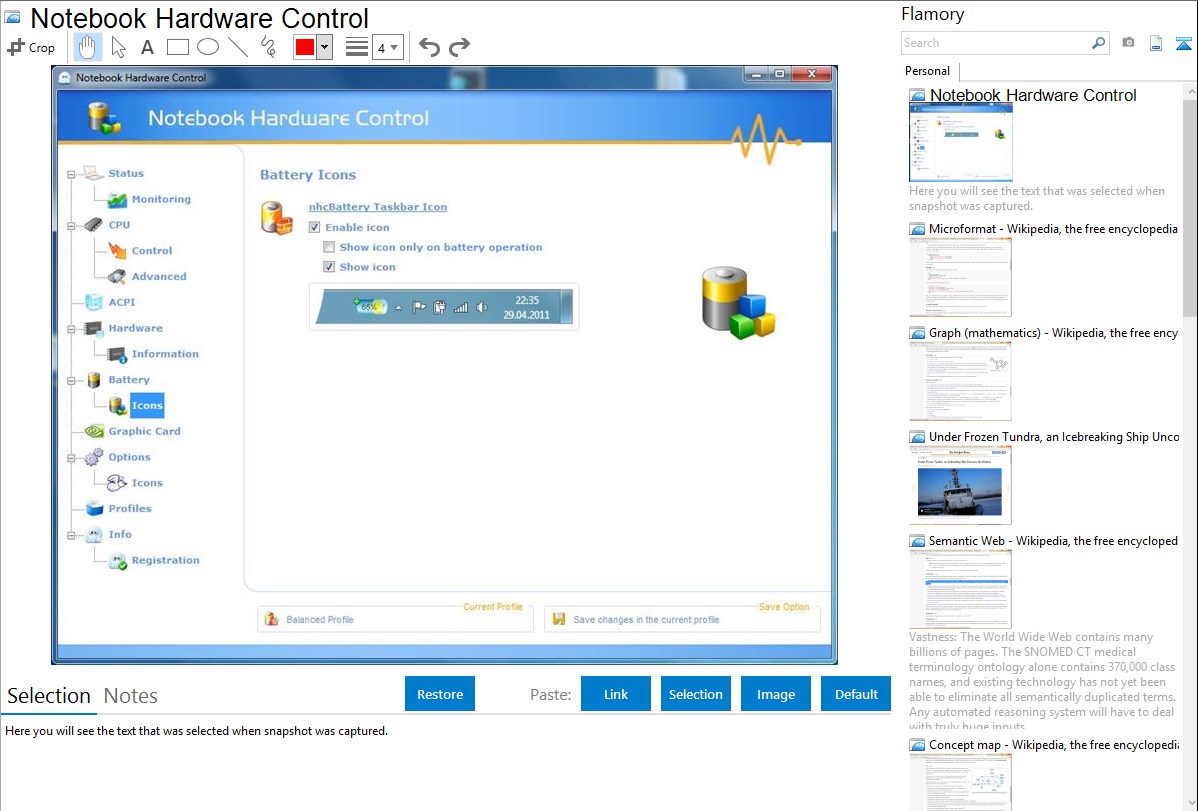Open the ACPI tree item

point(121,303)
